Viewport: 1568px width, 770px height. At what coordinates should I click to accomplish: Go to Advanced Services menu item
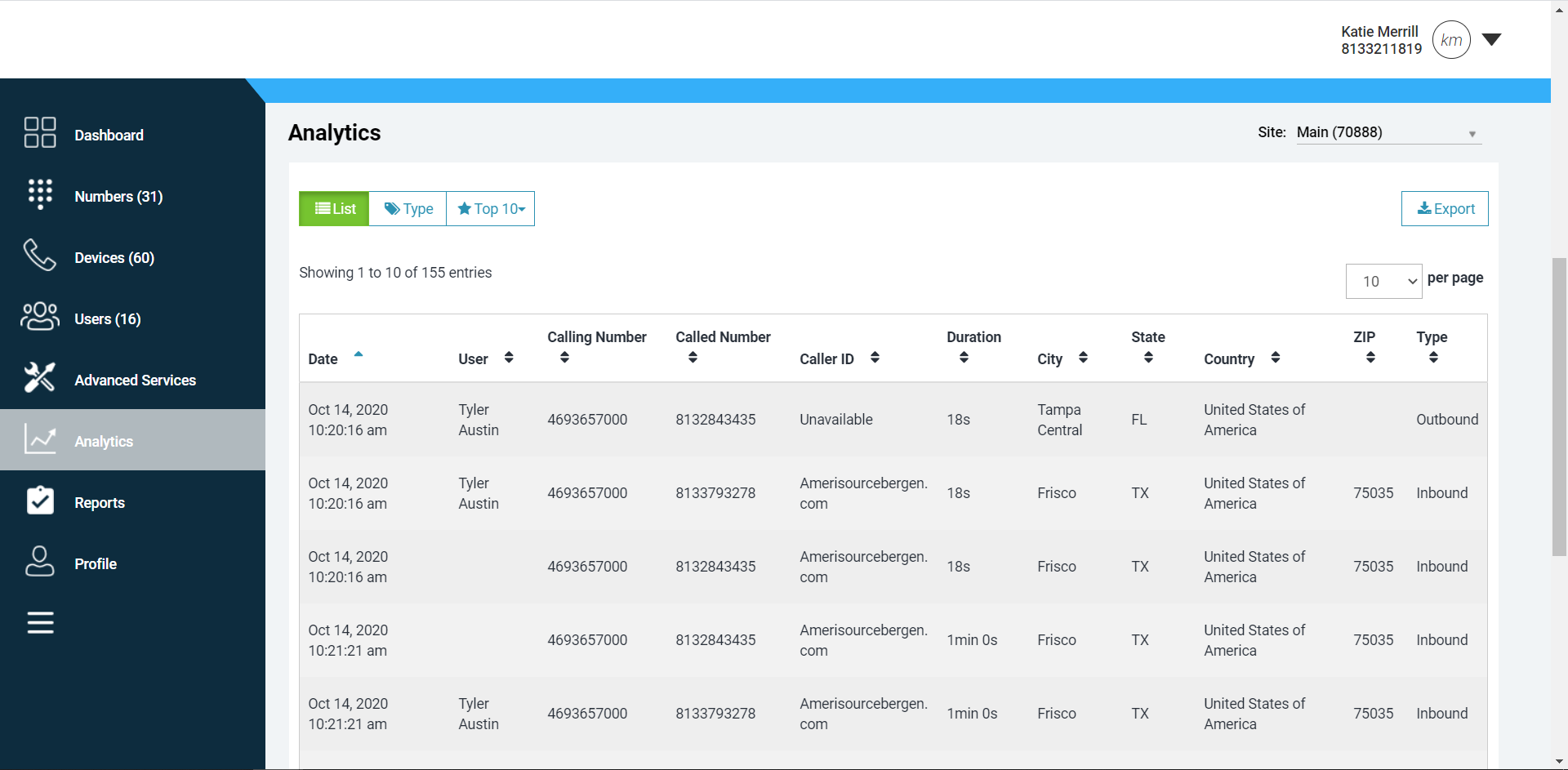click(135, 381)
